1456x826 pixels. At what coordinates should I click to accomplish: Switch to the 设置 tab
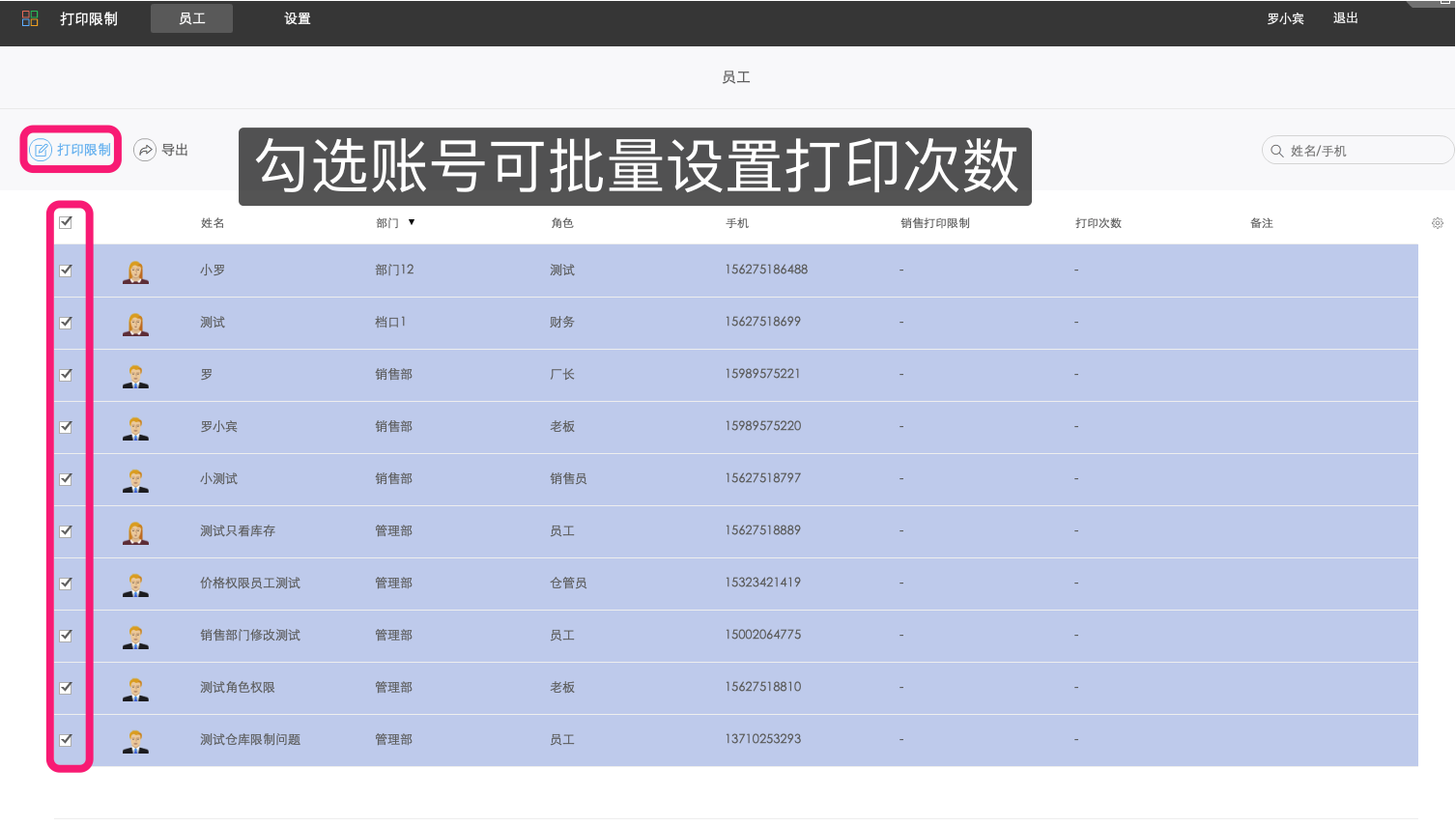coord(298,18)
